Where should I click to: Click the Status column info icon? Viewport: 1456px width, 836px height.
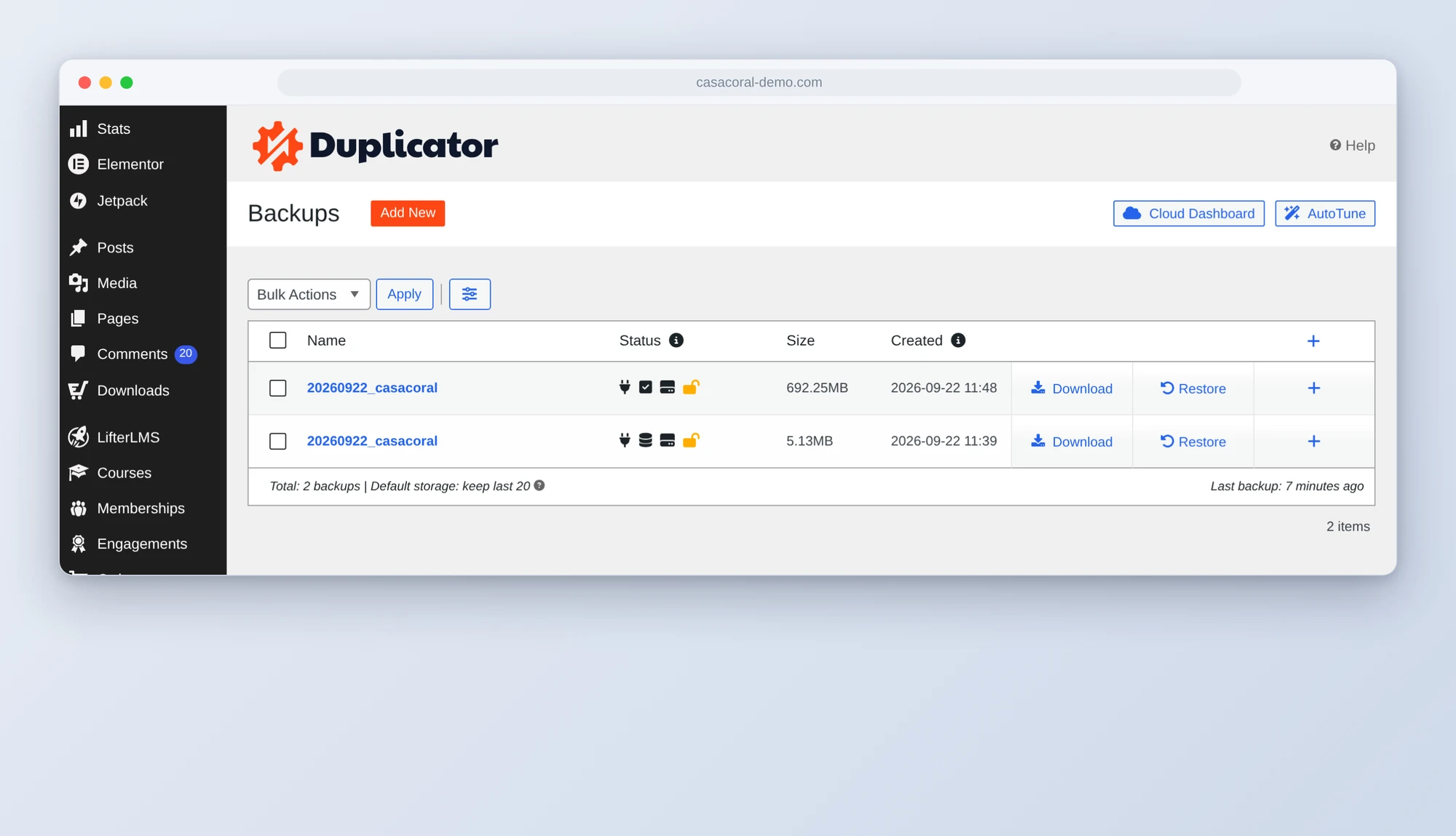[x=676, y=341]
